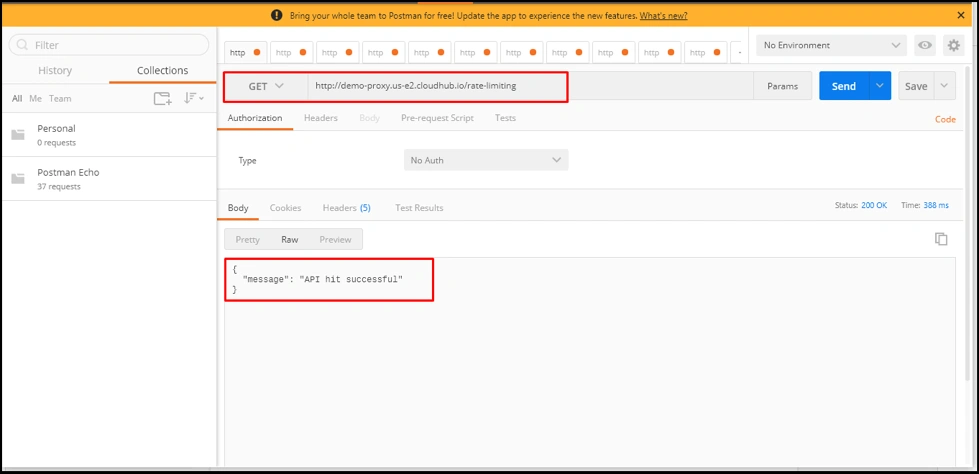Open the GET method dropdown

pyautogui.click(x=266, y=86)
